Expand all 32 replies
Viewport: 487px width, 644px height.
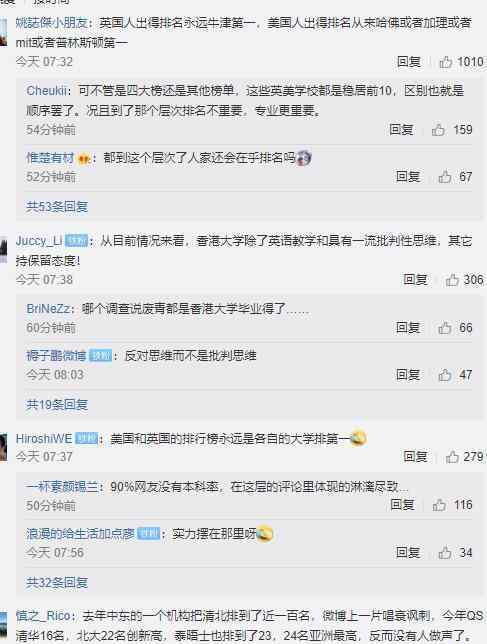point(57,582)
